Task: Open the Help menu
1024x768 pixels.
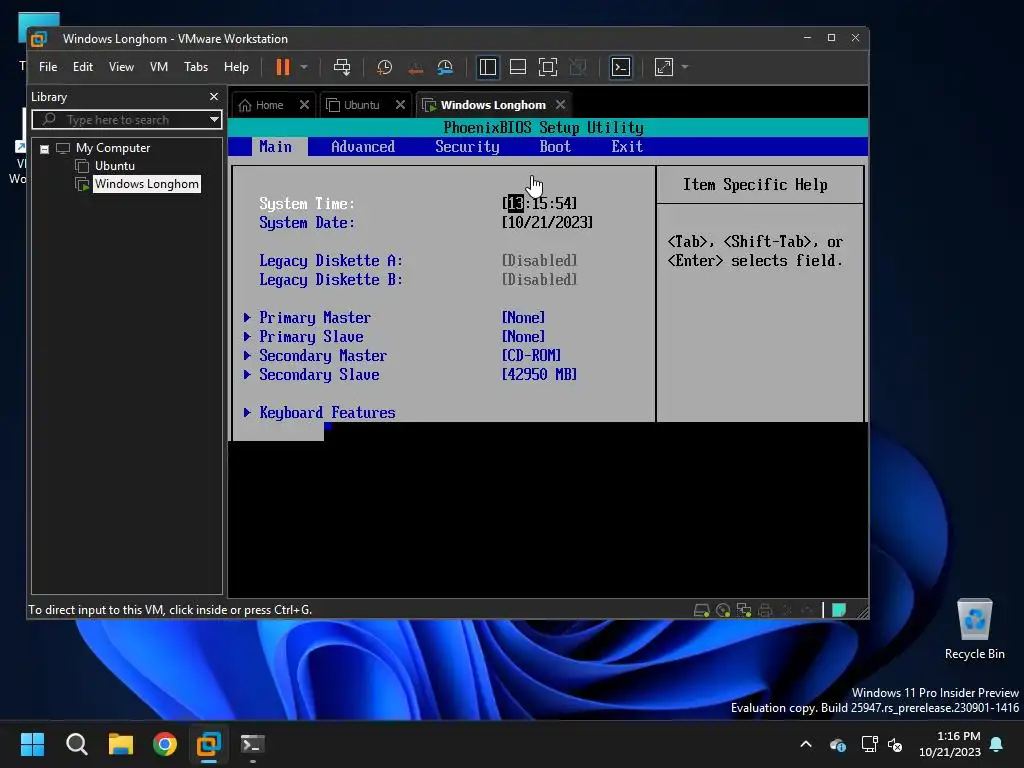Action: 236,67
